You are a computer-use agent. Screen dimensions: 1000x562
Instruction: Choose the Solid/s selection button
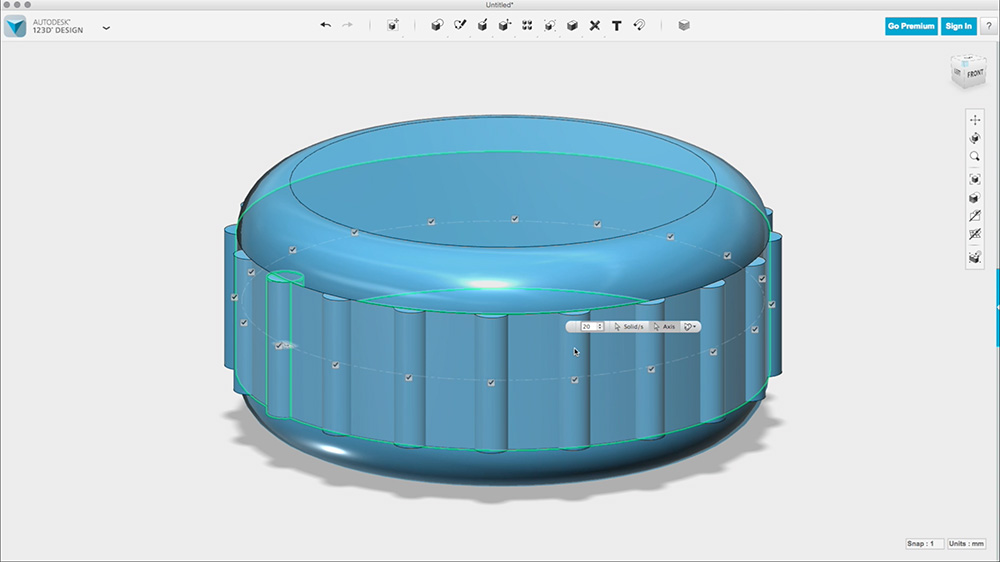(629, 327)
